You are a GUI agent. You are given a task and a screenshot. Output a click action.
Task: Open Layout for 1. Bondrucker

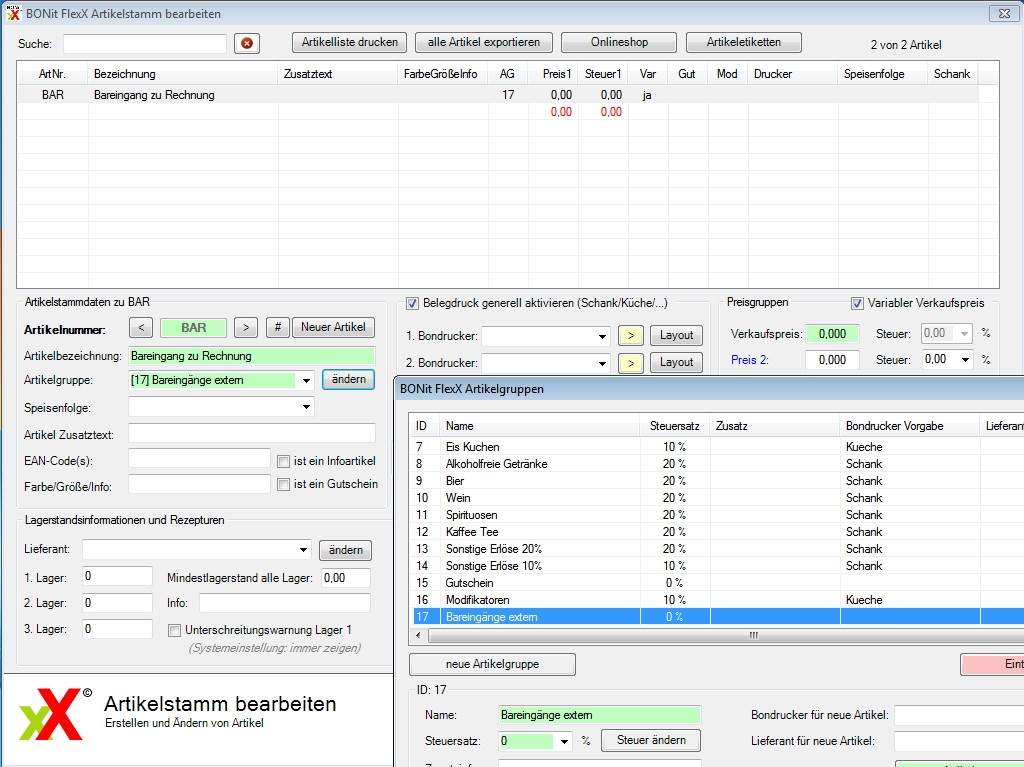point(677,336)
